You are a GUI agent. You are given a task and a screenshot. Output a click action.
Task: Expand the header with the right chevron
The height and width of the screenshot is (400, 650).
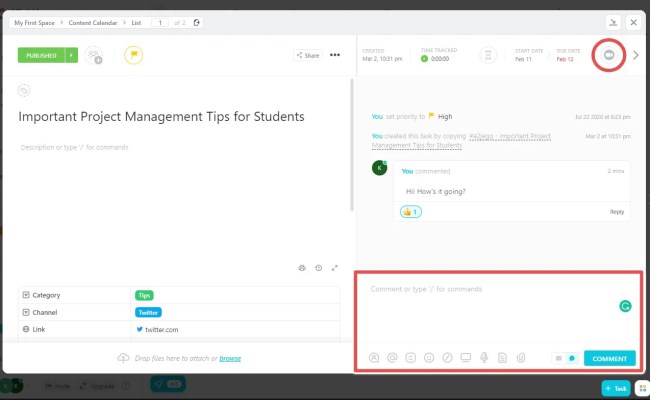tap(635, 55)
